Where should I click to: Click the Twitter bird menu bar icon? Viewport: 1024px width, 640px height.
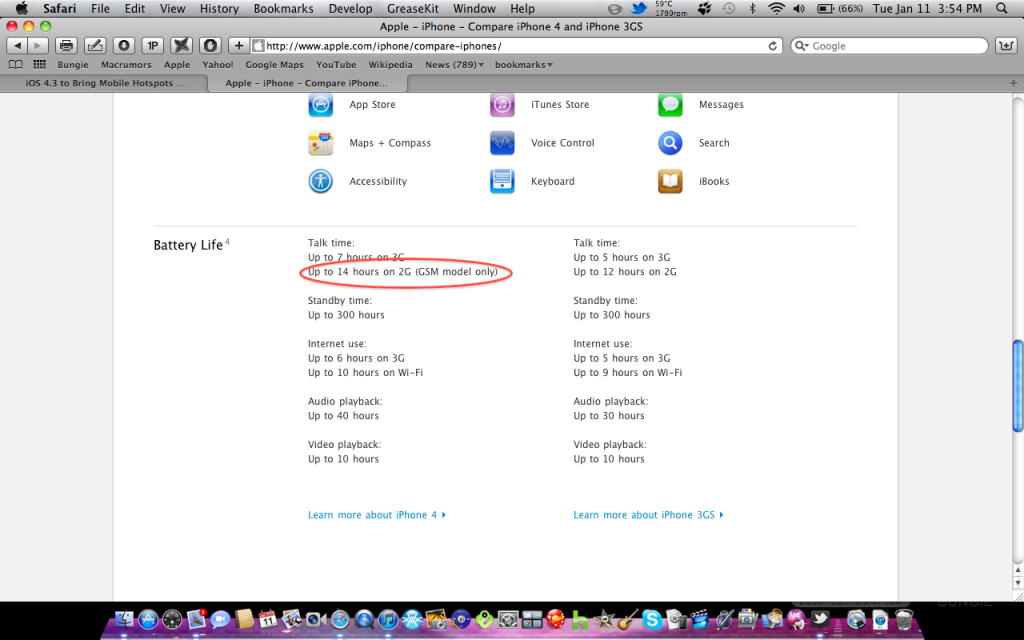pyautogui.click(x=639, y=8)
